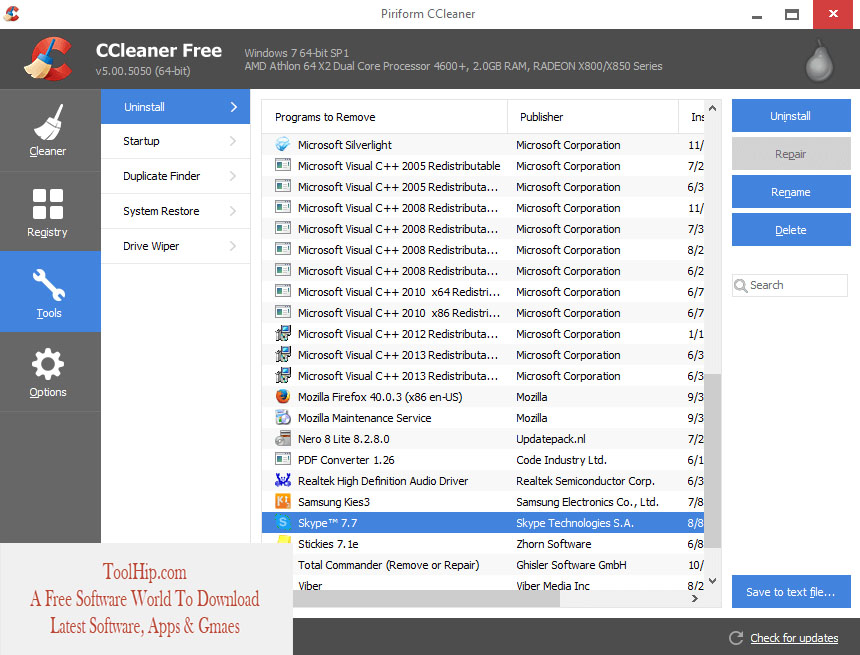Click the Uninstall chevron arrow

(234, 107)
